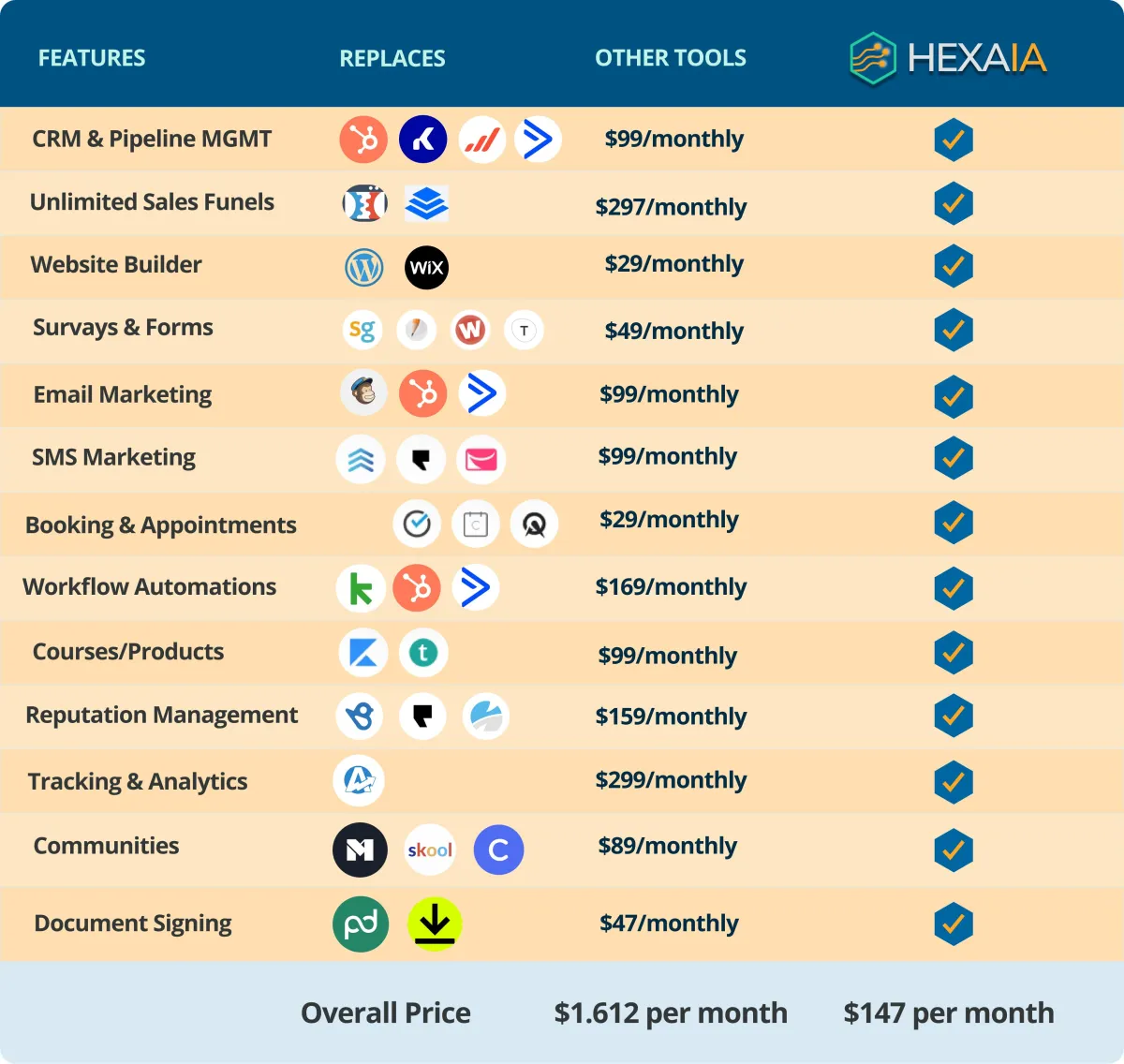Click the 'Tracking & Analytics' feature label
Viewport: 1124px width, 1064px height.
point(138,782)
